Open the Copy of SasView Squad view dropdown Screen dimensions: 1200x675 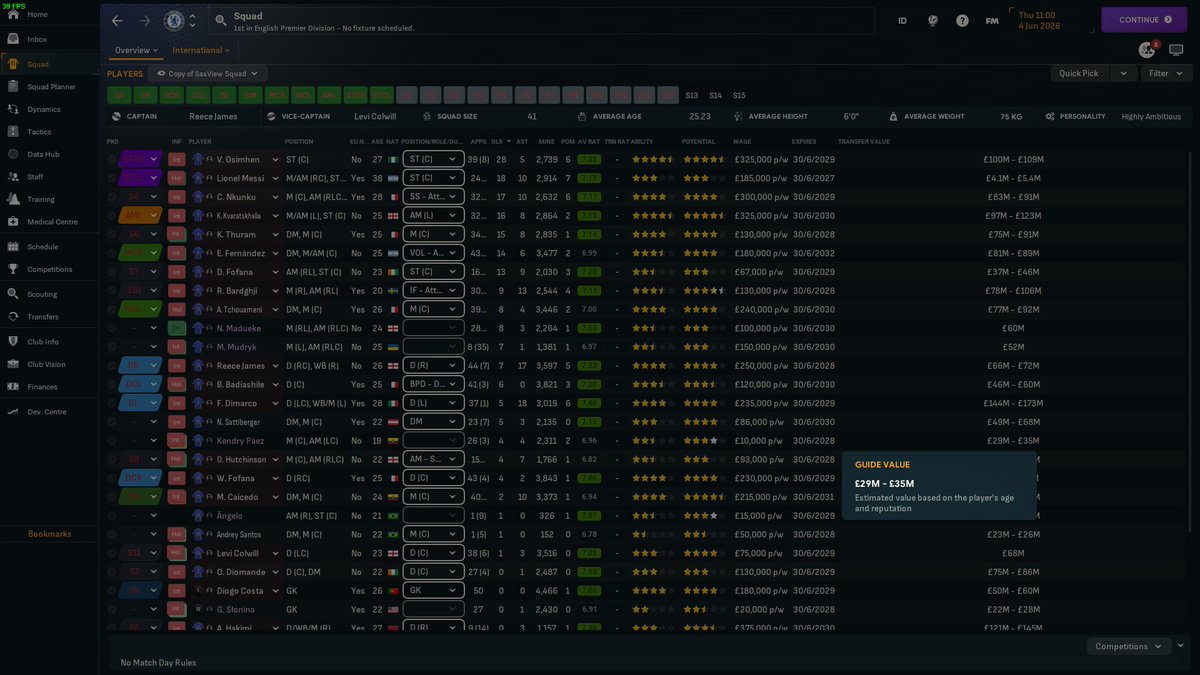(207, 74)
